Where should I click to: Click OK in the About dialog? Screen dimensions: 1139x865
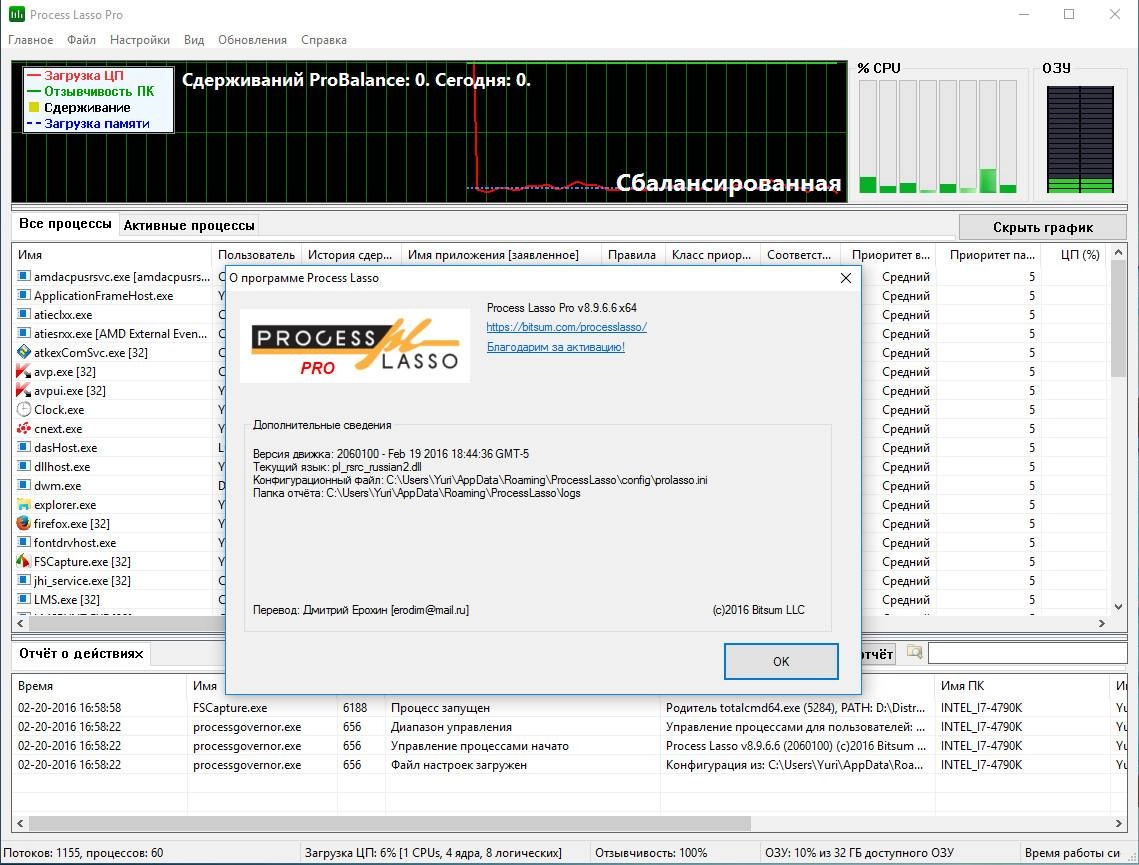781,661
